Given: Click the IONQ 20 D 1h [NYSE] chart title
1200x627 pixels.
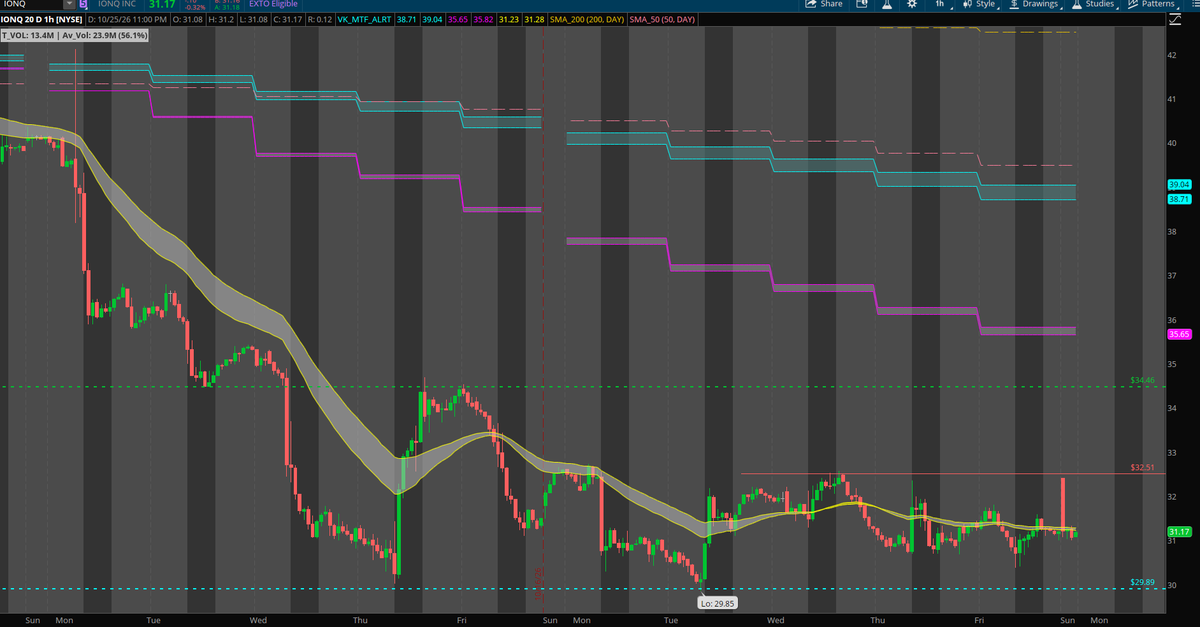Looking at the screenshot, I should click(x=41, y=19).
